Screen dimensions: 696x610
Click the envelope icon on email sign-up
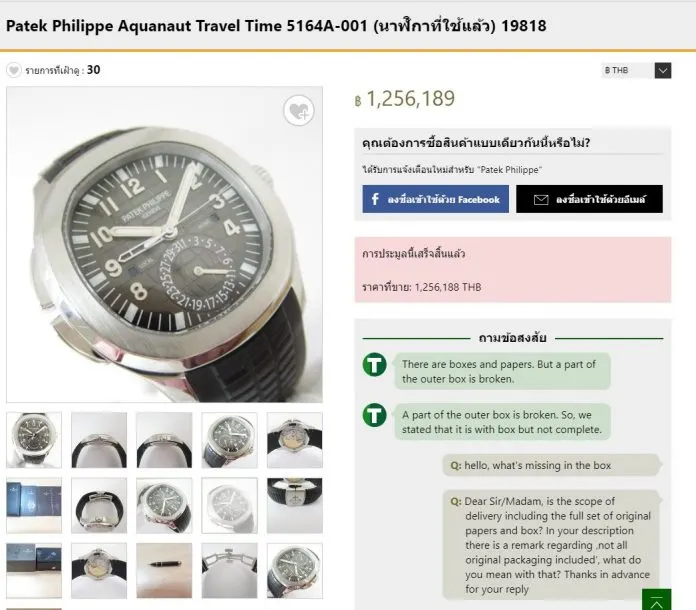540,199
